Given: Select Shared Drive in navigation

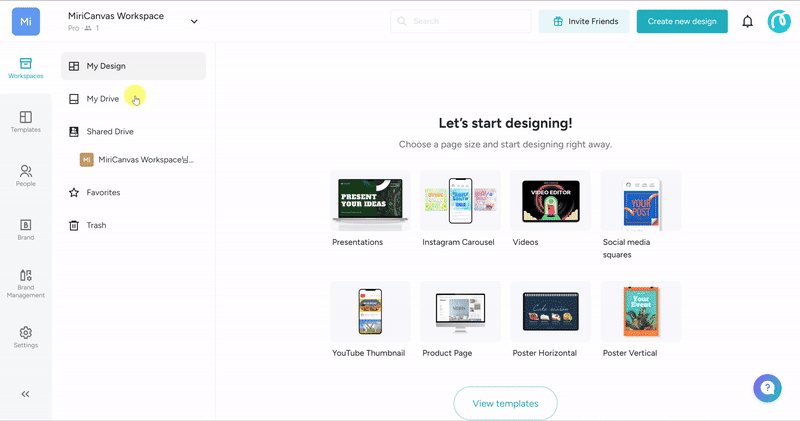Looking at the screenshot, I should (109, 131).
